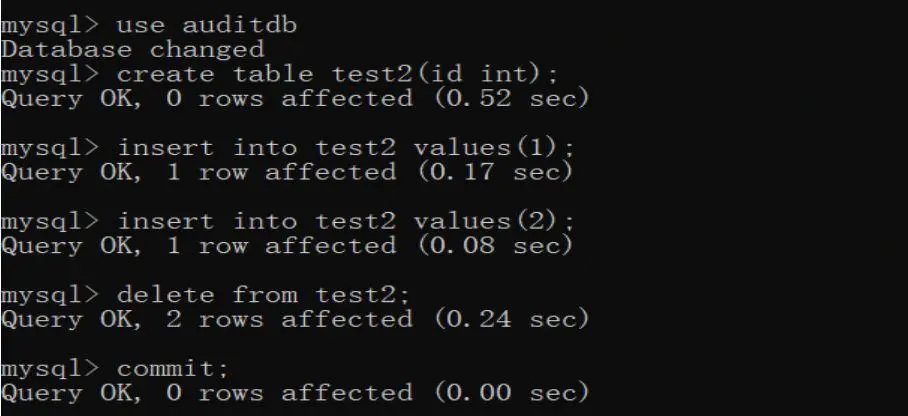Click the mysql> prompt before 'create table'
The width and height of the screenshot is (908, 416).
click(50, 74)
